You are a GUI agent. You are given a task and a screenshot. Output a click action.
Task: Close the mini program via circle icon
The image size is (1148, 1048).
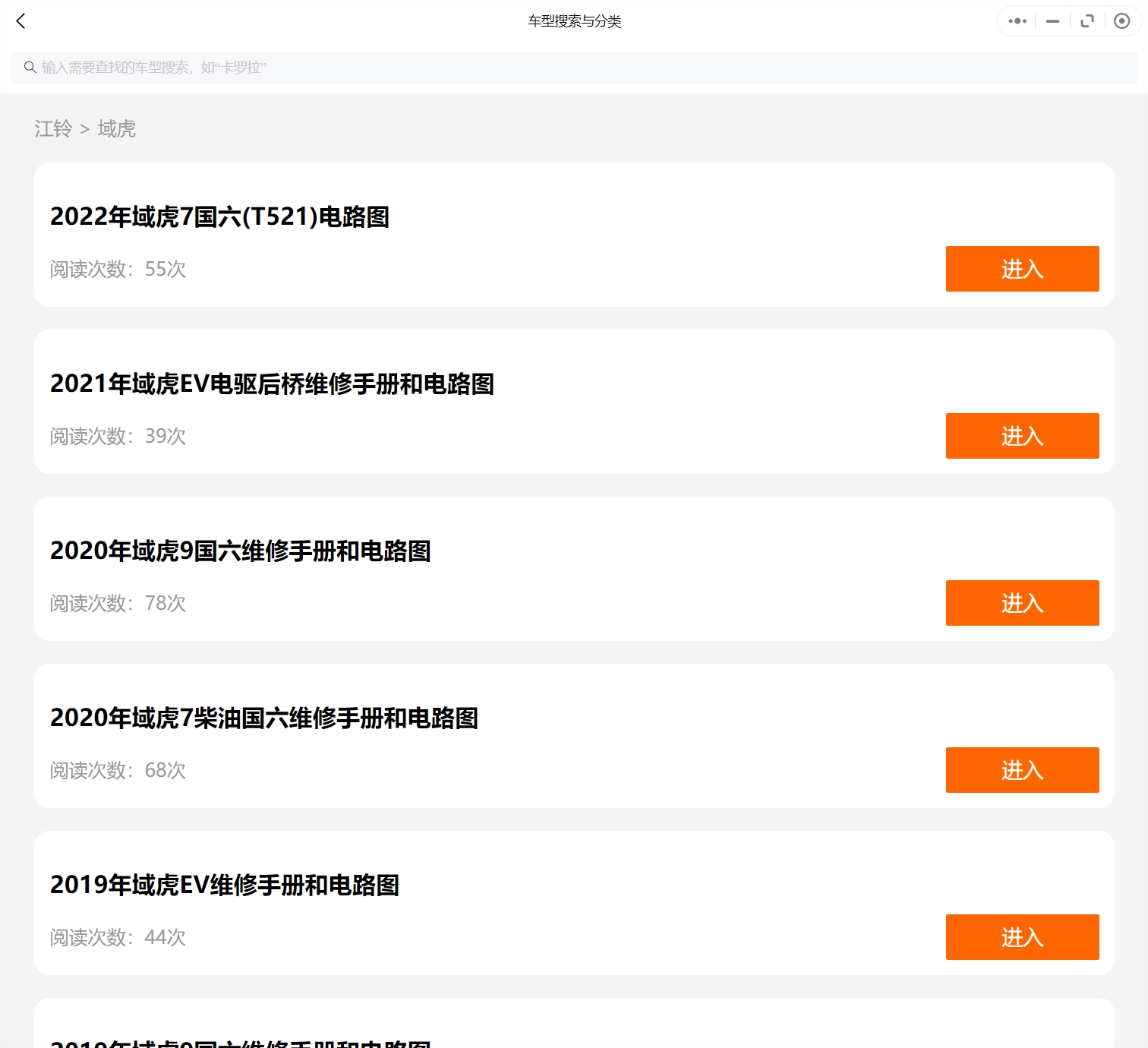tap(1121, 21)
